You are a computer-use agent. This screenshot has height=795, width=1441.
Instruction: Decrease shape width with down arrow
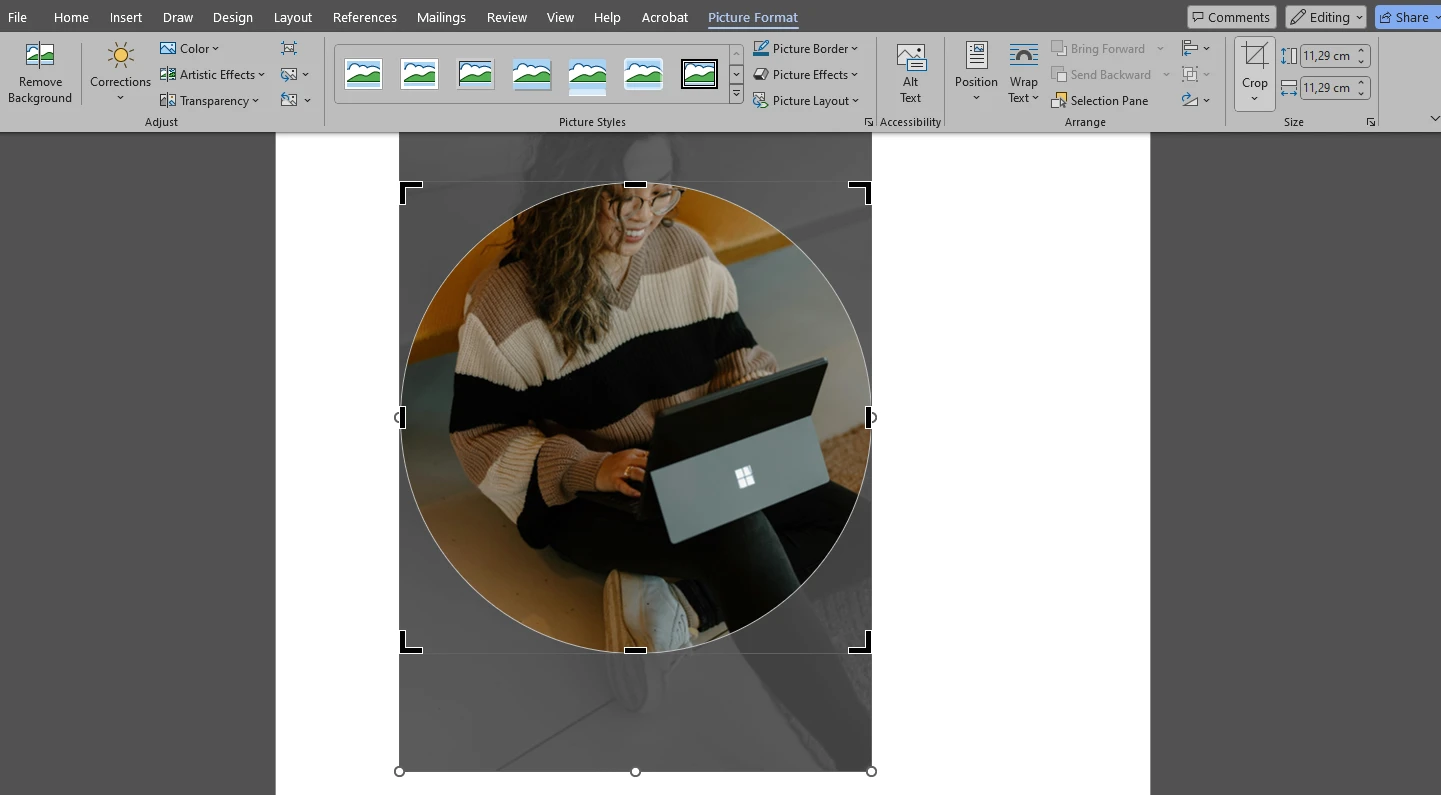(1362, 94)
